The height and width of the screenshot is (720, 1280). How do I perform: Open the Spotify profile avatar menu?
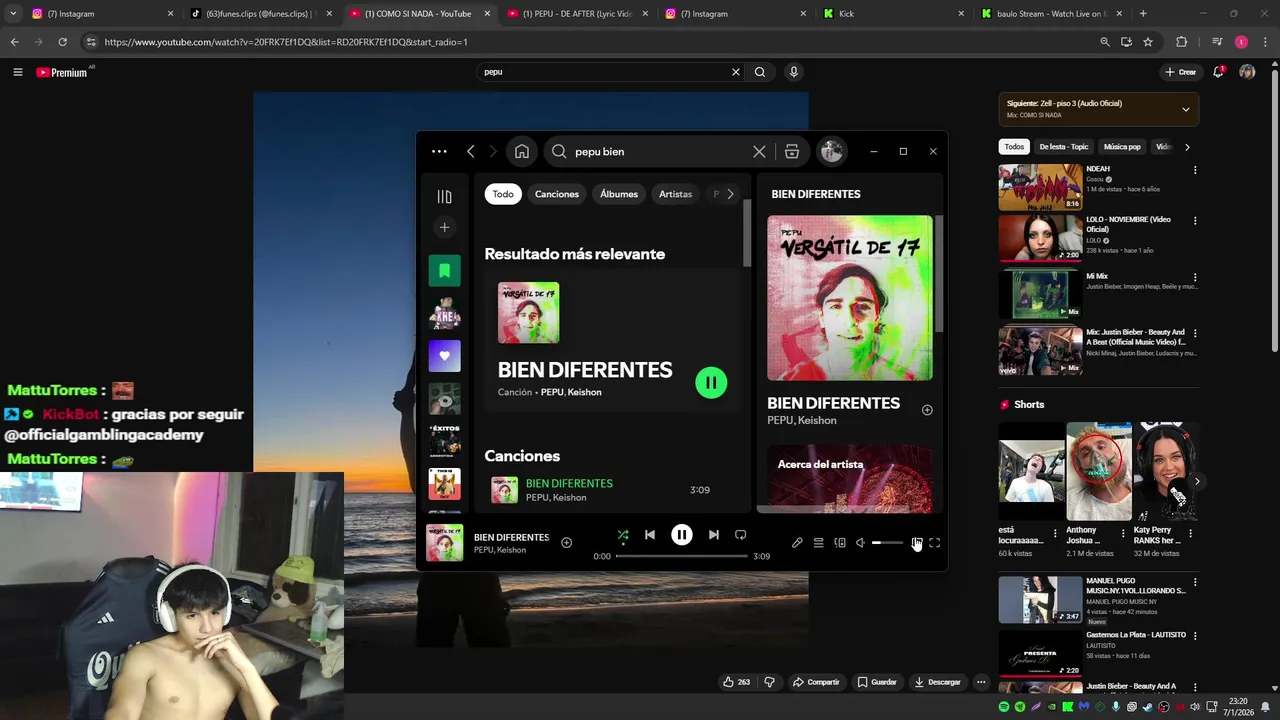click(x=831, y=151)
